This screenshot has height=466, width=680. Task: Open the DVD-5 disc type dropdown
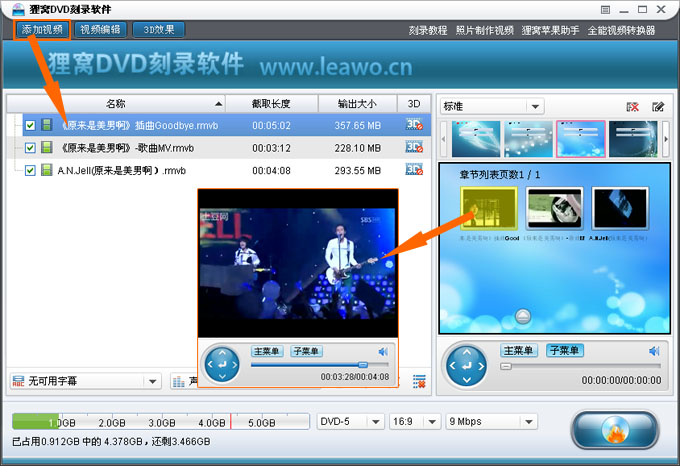[350, 421]
